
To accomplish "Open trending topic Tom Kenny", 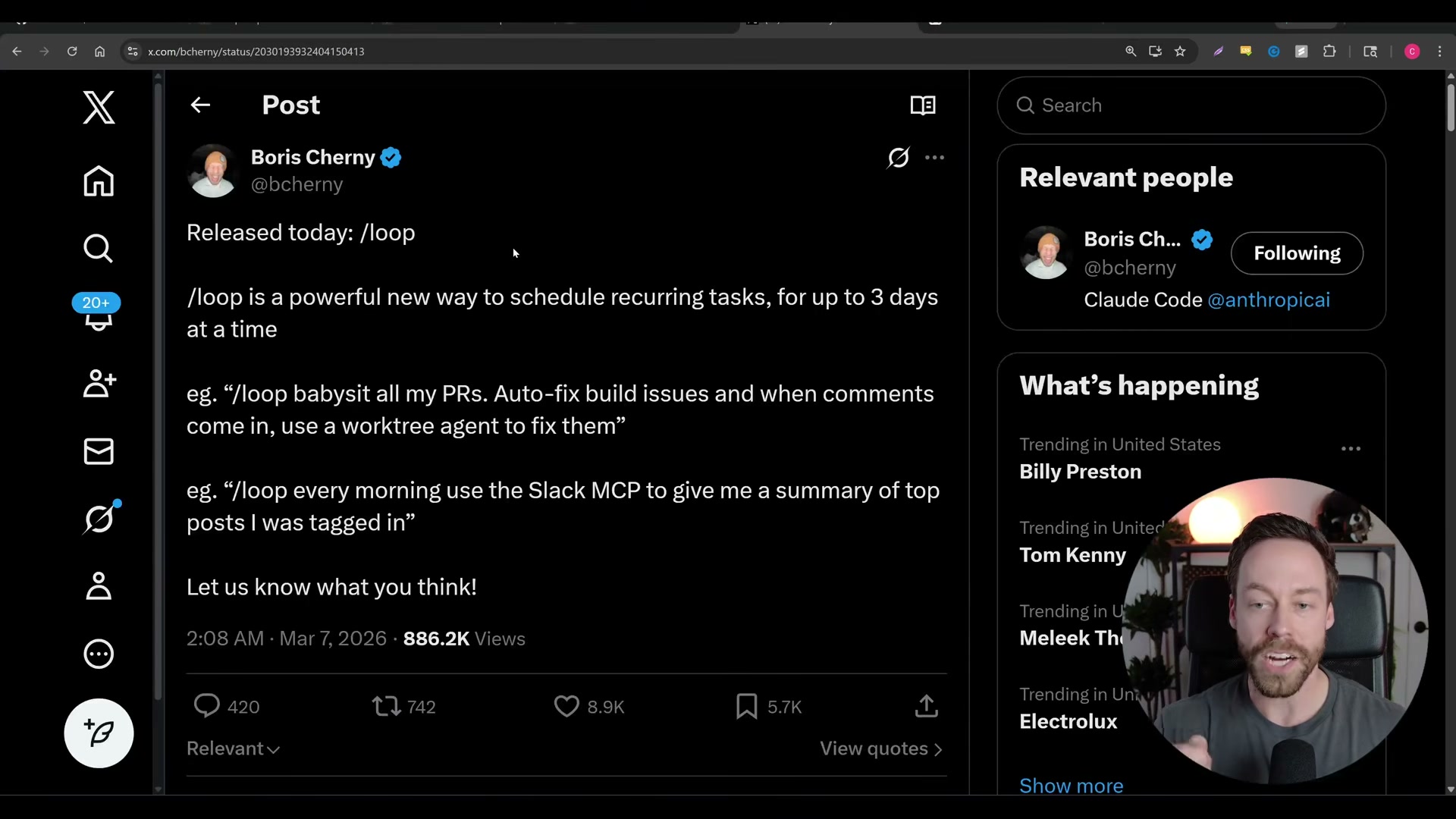I will [x=1072, y=555].
